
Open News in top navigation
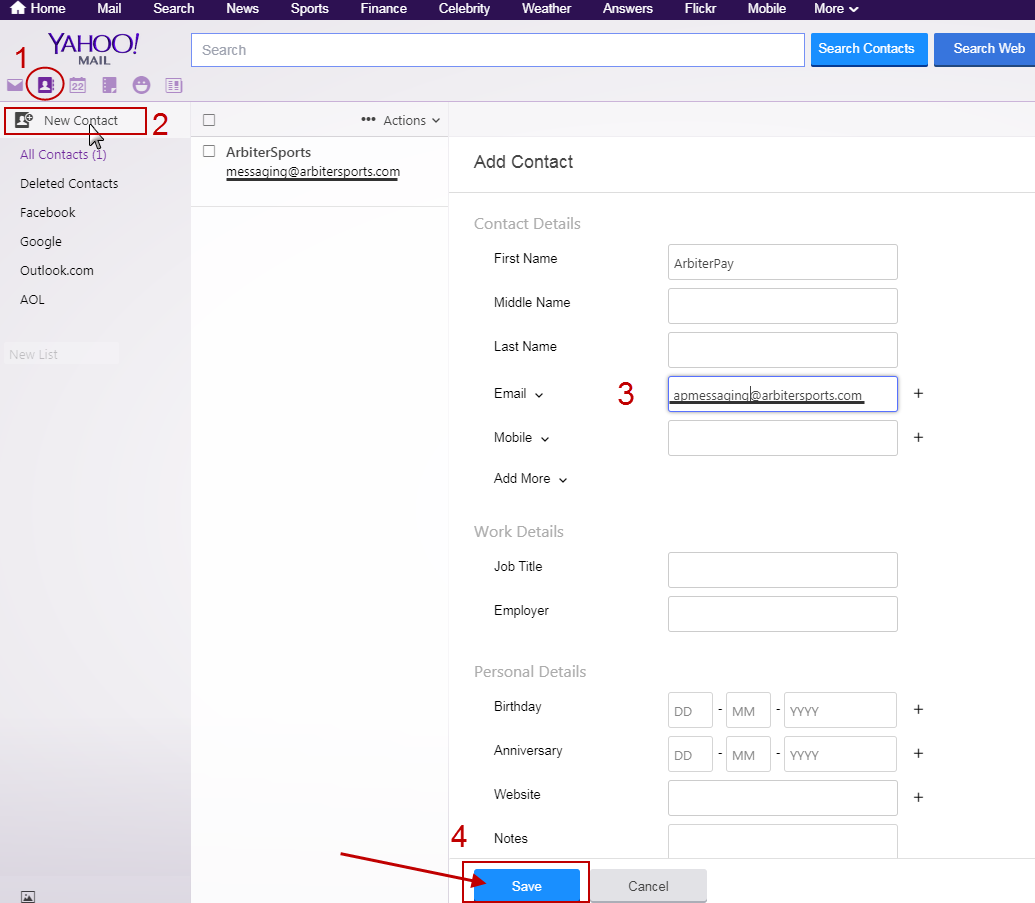point(242,9)
